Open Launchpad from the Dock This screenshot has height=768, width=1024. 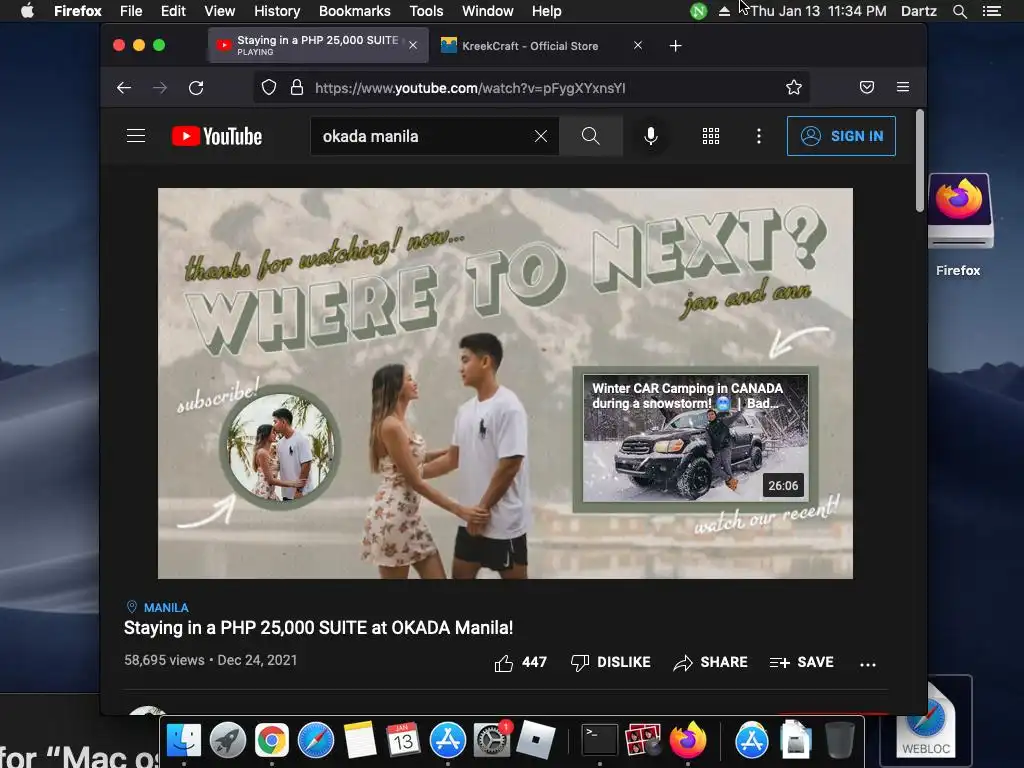[x=228, y=741]
